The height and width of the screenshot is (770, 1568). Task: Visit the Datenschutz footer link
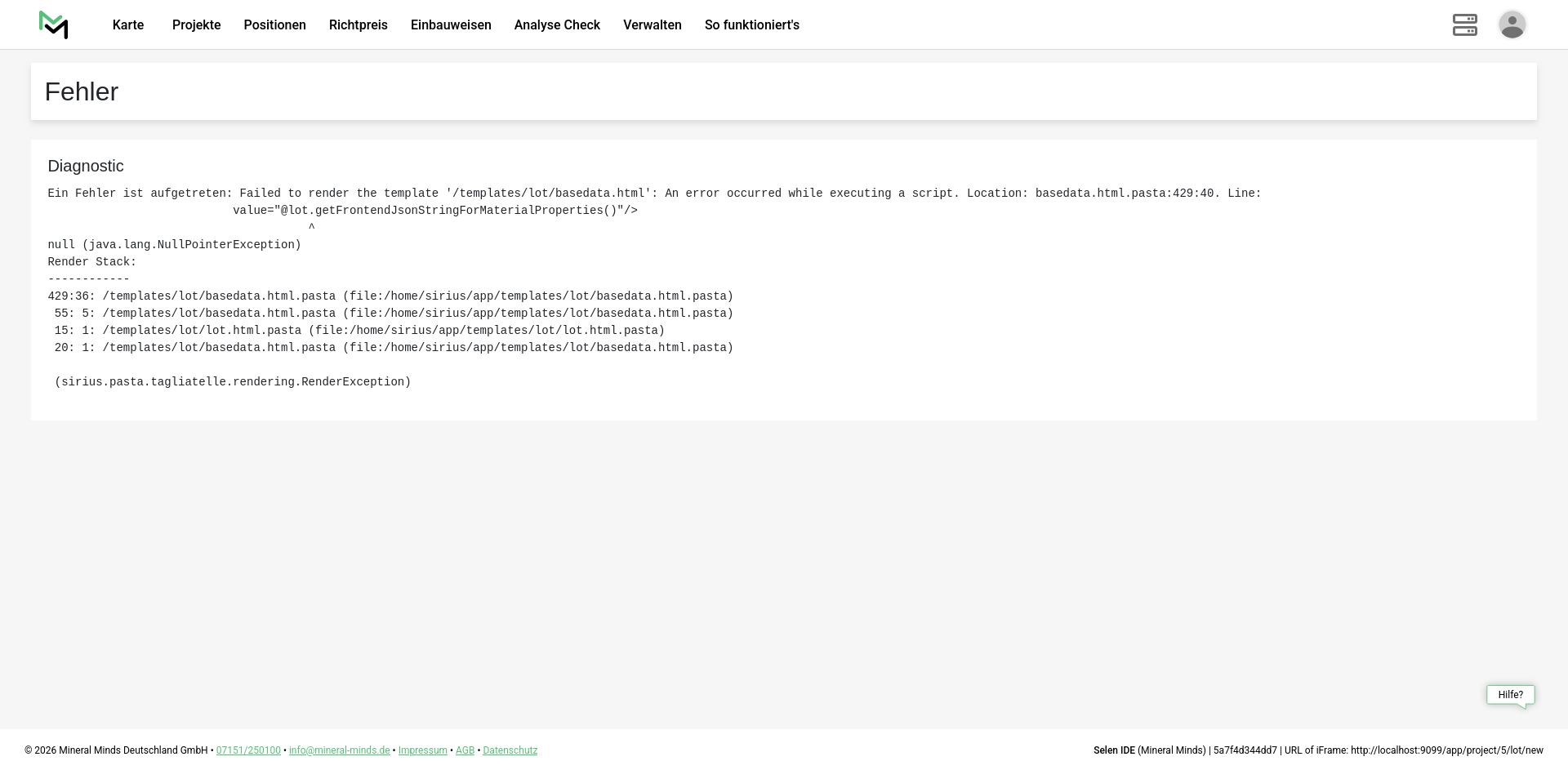pyautogui.click(x=510, y=750)
